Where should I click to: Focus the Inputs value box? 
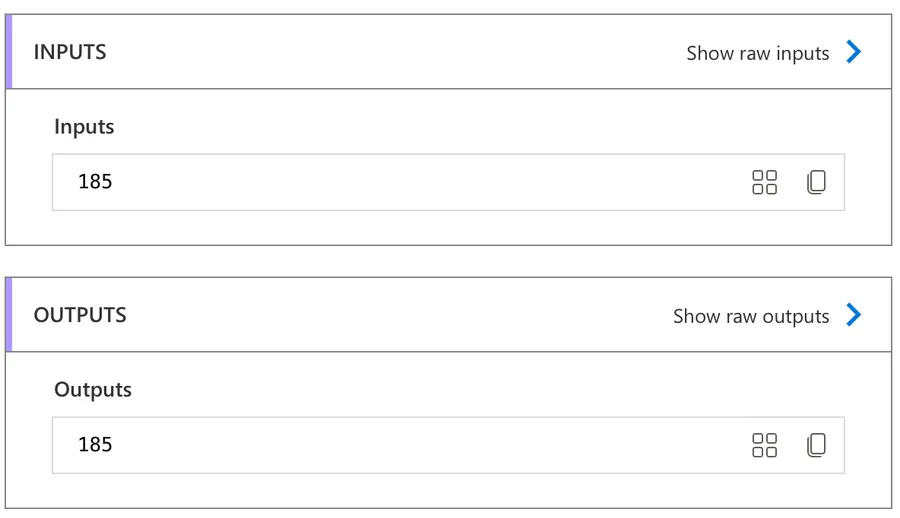(x=400, y=182)
